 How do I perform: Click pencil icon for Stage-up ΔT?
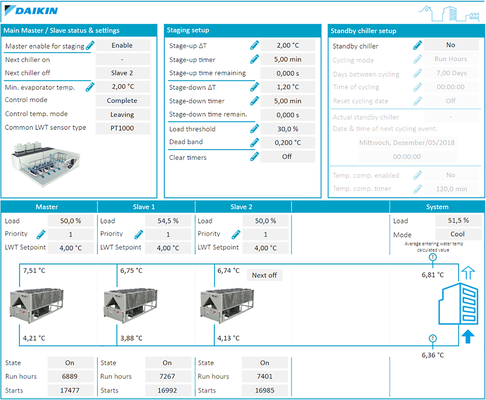254,45
